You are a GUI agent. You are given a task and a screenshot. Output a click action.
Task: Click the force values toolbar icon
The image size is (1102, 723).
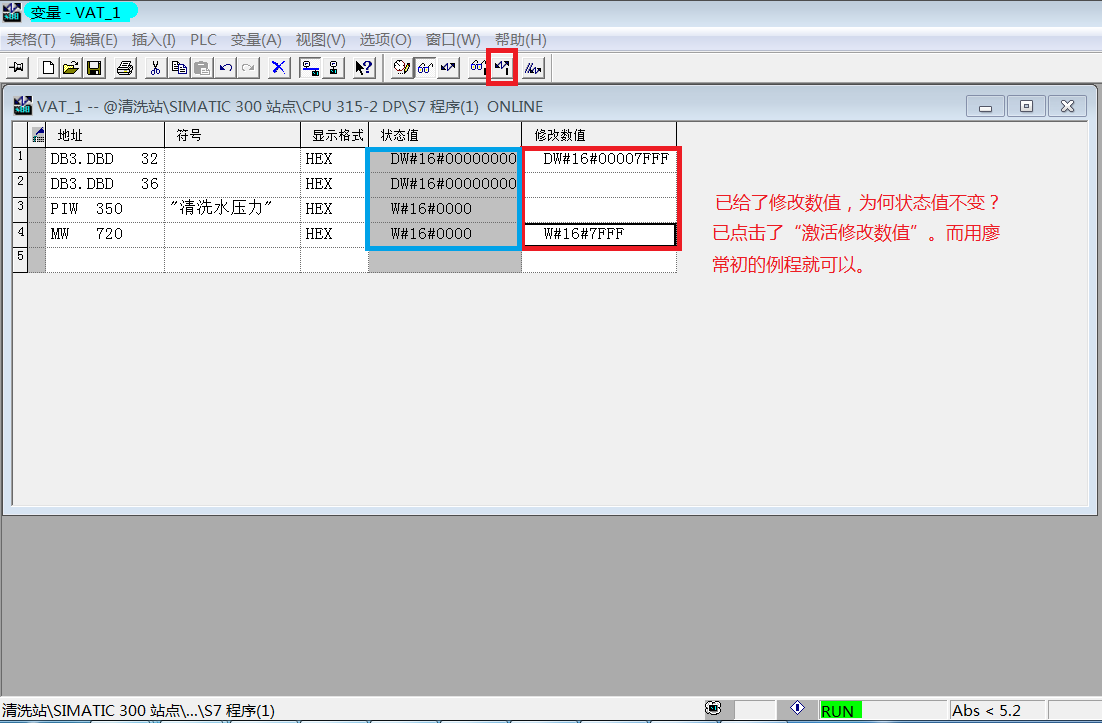click(x=533, y=68)
